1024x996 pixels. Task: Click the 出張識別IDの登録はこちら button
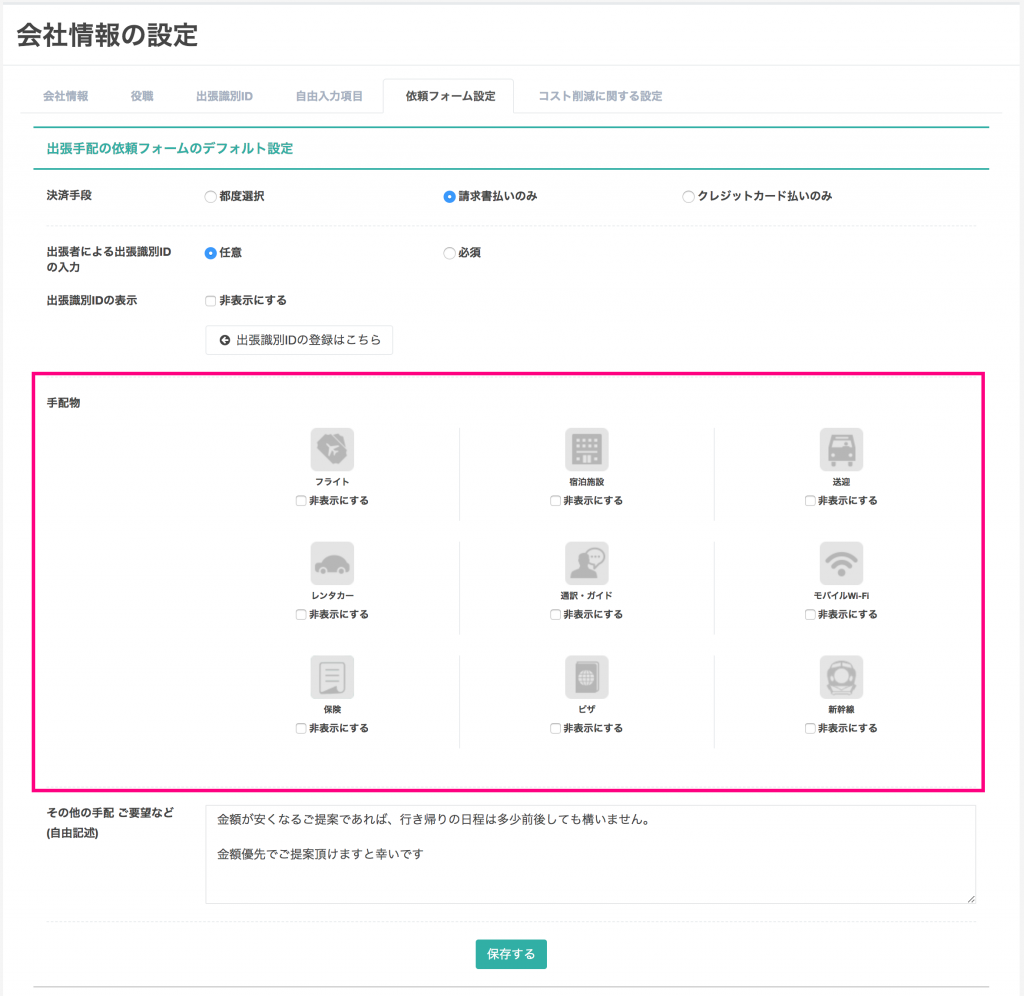(x=299, y=340)
